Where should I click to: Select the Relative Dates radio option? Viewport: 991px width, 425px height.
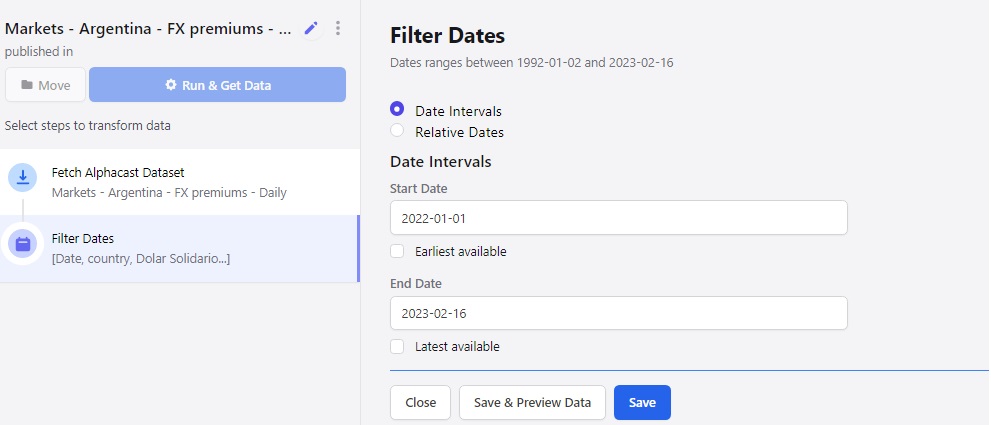tap(397, 130)
